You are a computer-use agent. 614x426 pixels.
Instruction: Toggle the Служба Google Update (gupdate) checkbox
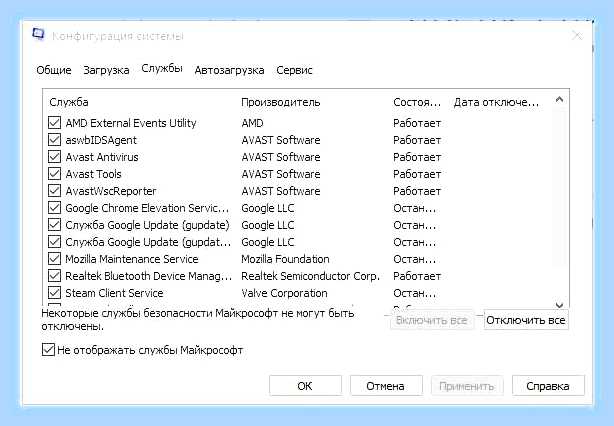tap(54, 225)
